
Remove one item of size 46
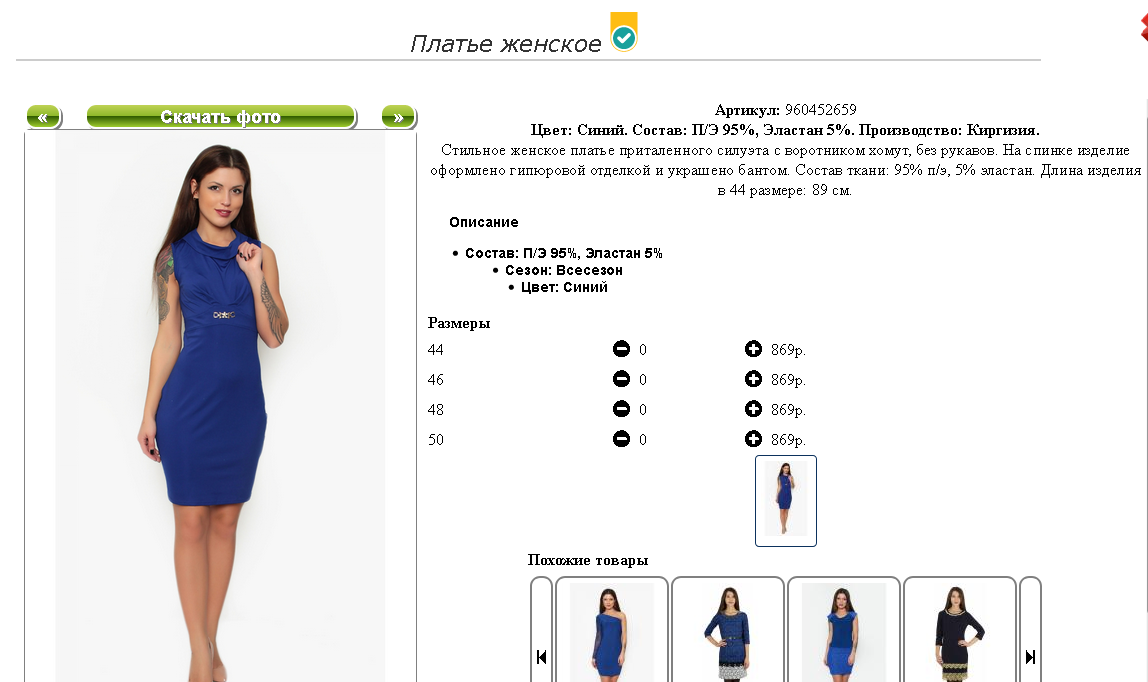click(x=621, y=379)
